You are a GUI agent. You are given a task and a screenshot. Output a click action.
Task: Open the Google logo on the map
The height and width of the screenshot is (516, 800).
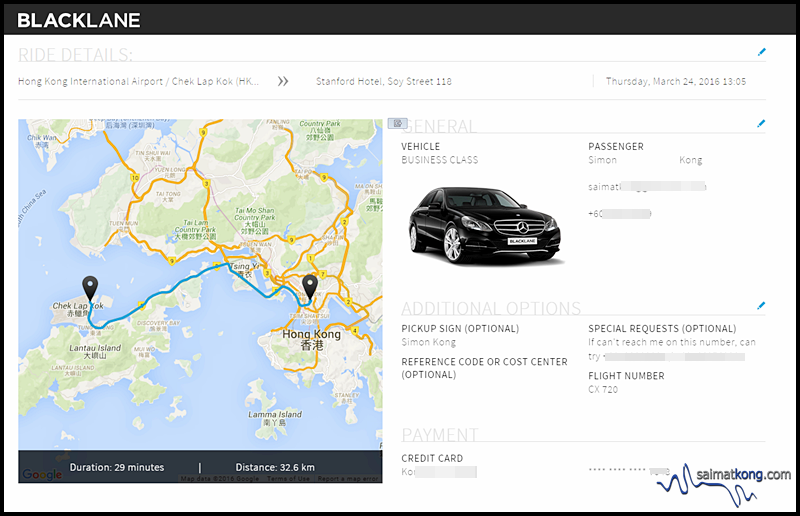pyautogui.click(x=42, y=474)
